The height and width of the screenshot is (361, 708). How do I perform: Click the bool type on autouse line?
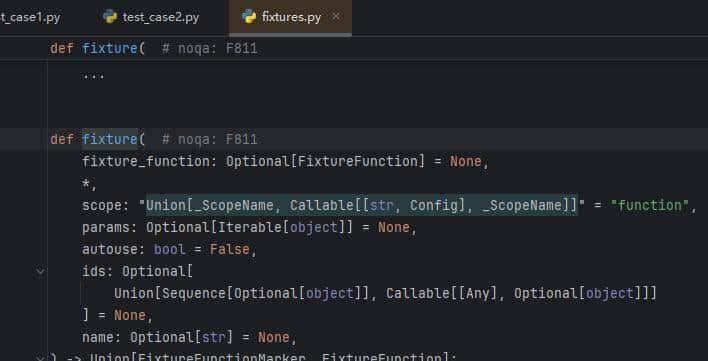click(169, 250)
